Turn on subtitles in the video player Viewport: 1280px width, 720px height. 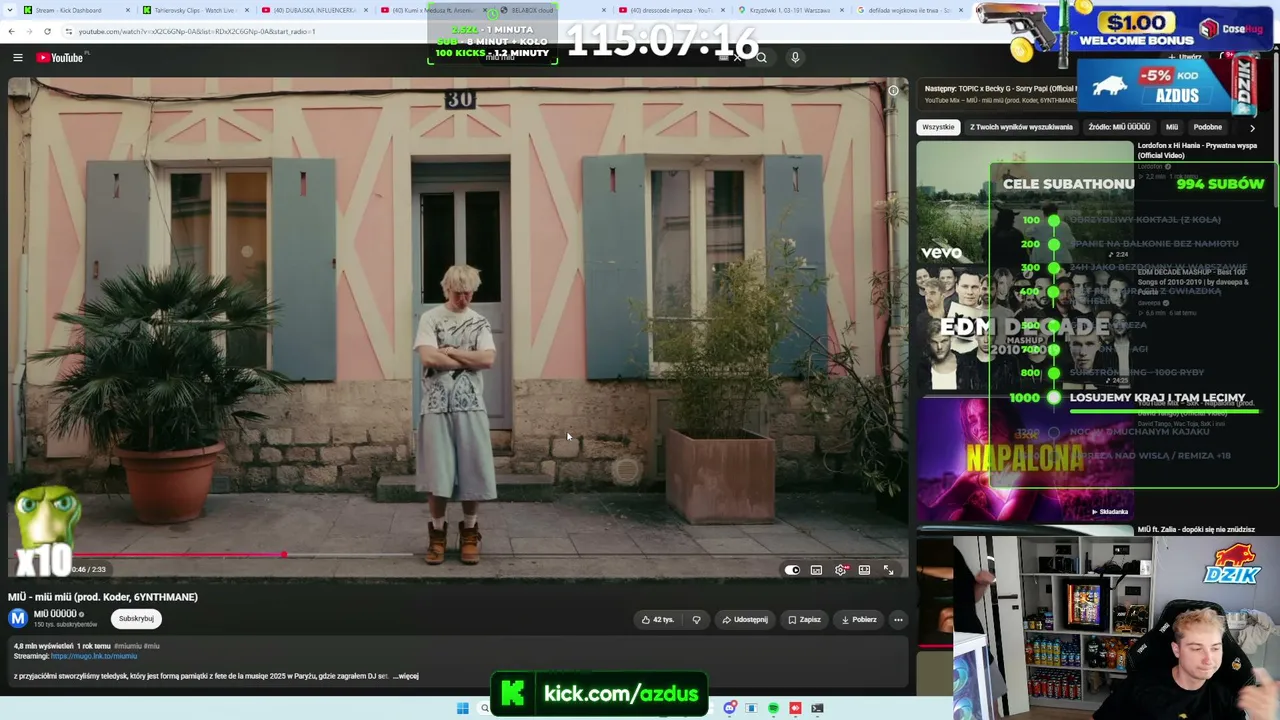pos(816,570)
